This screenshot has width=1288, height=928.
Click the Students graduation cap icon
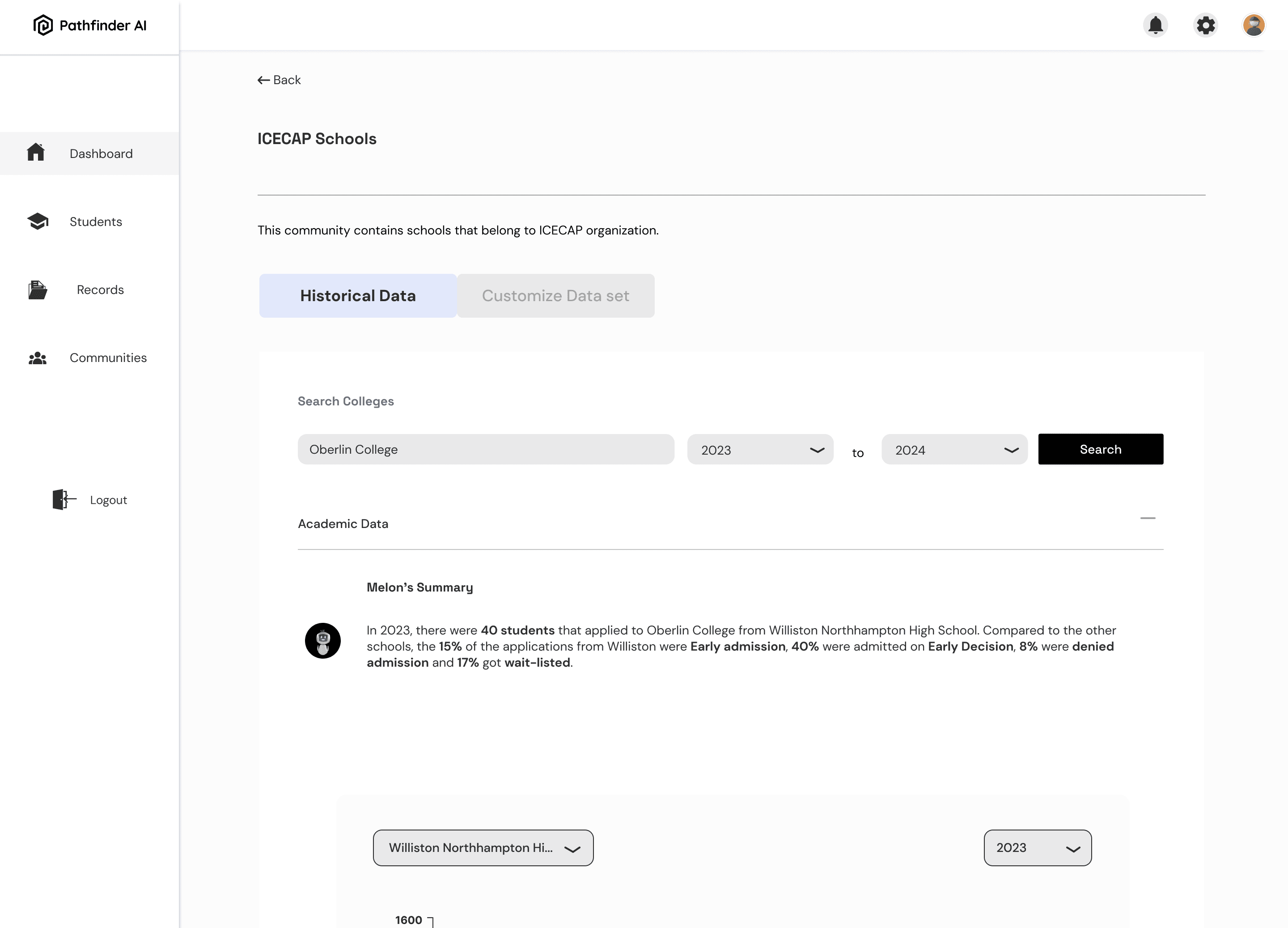coord(38,221)
